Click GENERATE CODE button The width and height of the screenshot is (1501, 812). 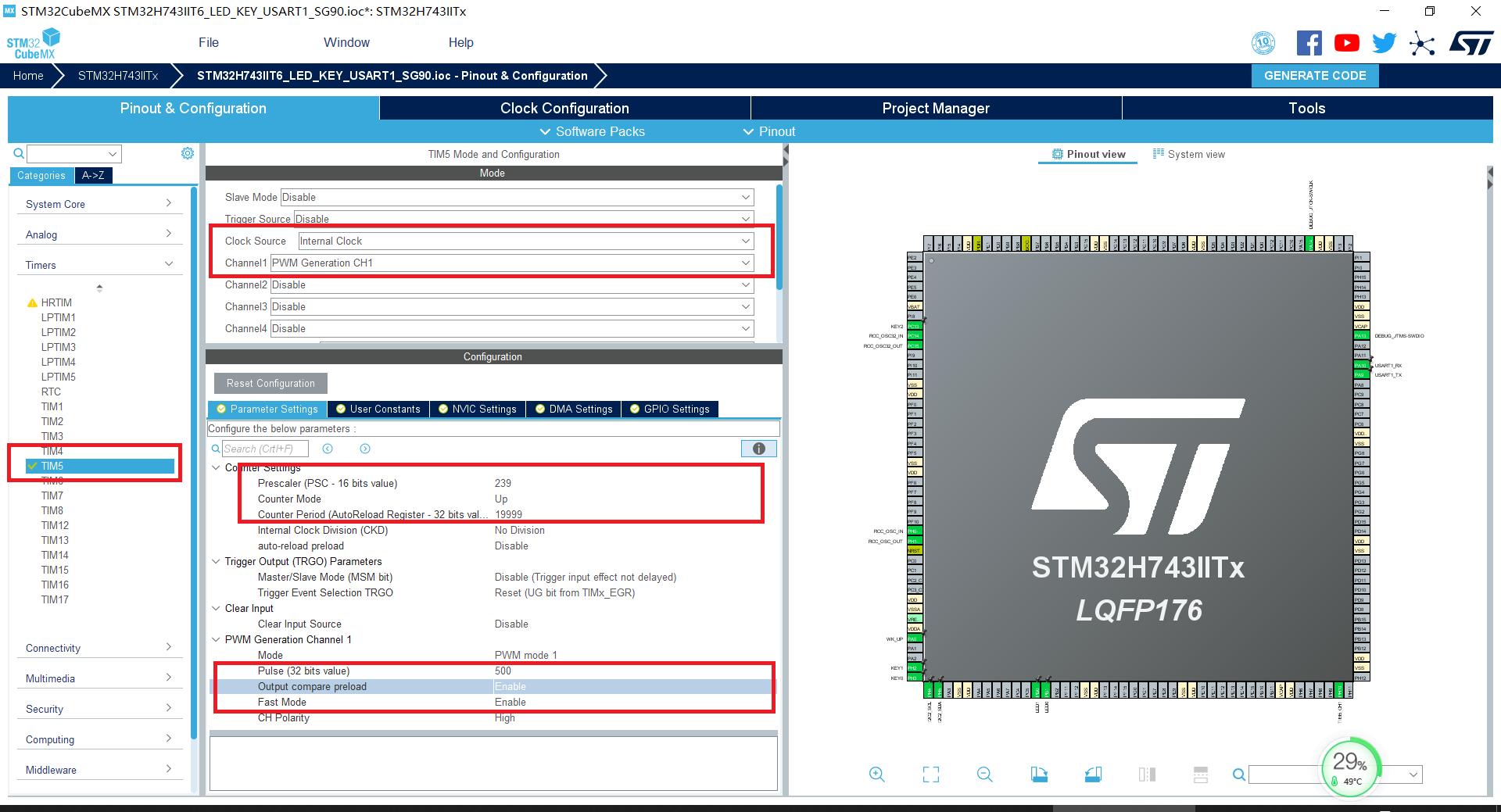pos(1314,75)
